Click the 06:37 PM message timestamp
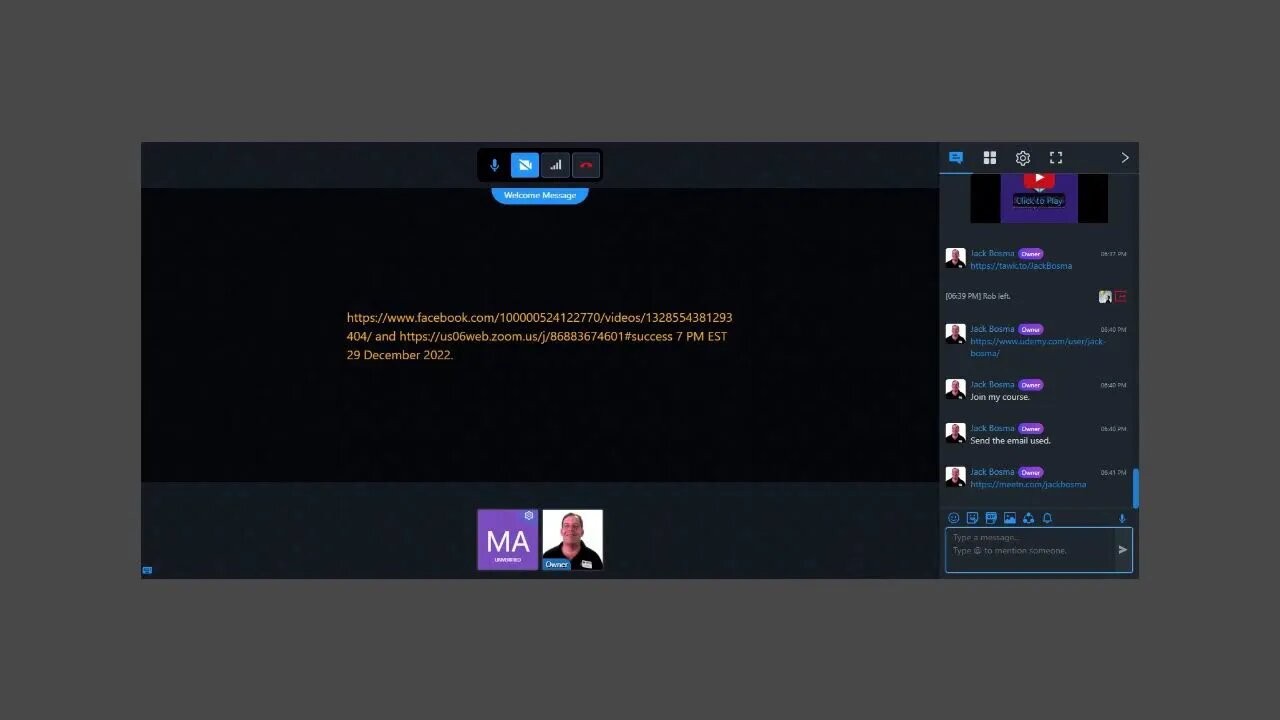The image size is (1280, 720). pyautogui.click(x=1113, y=254)
